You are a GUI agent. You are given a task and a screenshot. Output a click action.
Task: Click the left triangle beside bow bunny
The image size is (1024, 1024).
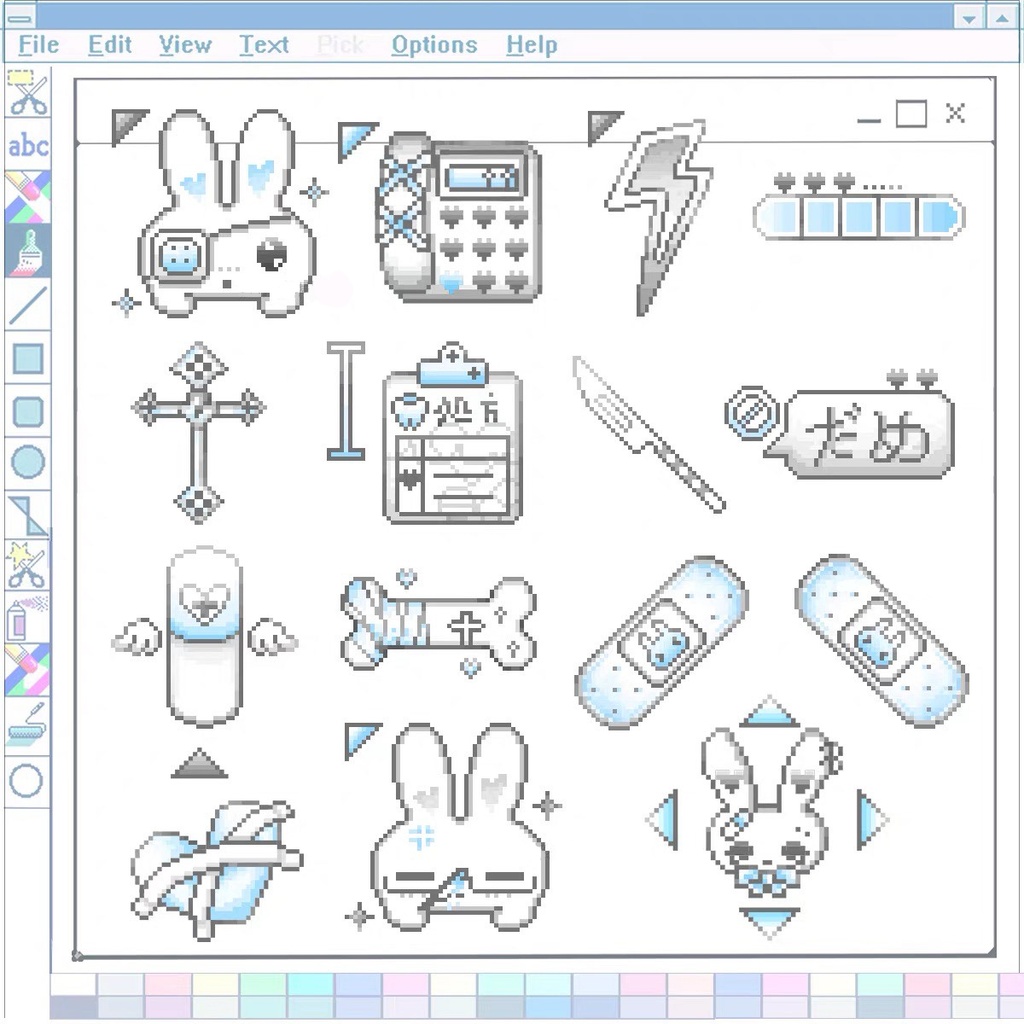tap(664, 819)
